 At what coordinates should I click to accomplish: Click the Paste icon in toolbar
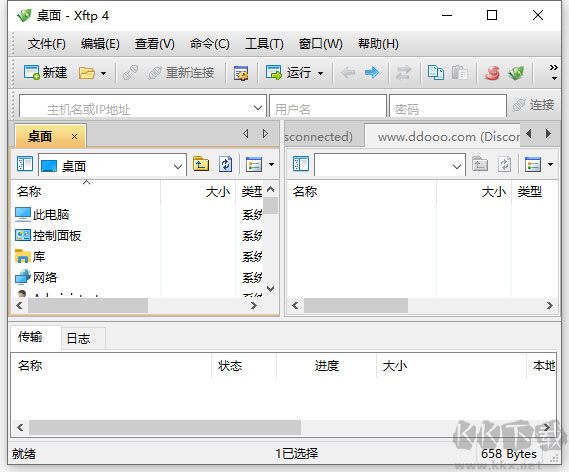coord(459,73)
